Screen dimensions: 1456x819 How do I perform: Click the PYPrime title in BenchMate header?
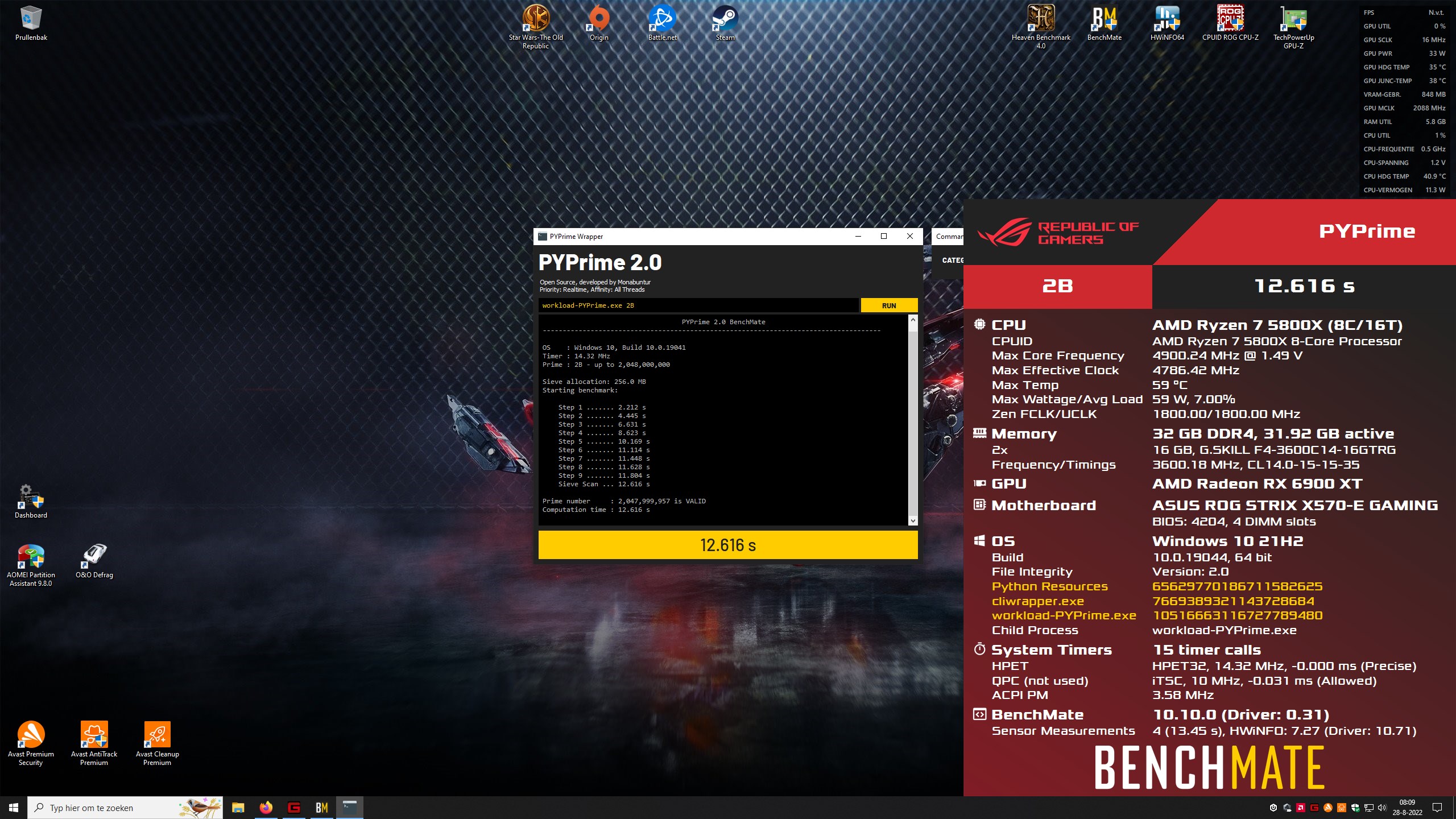click(1367, 231)
